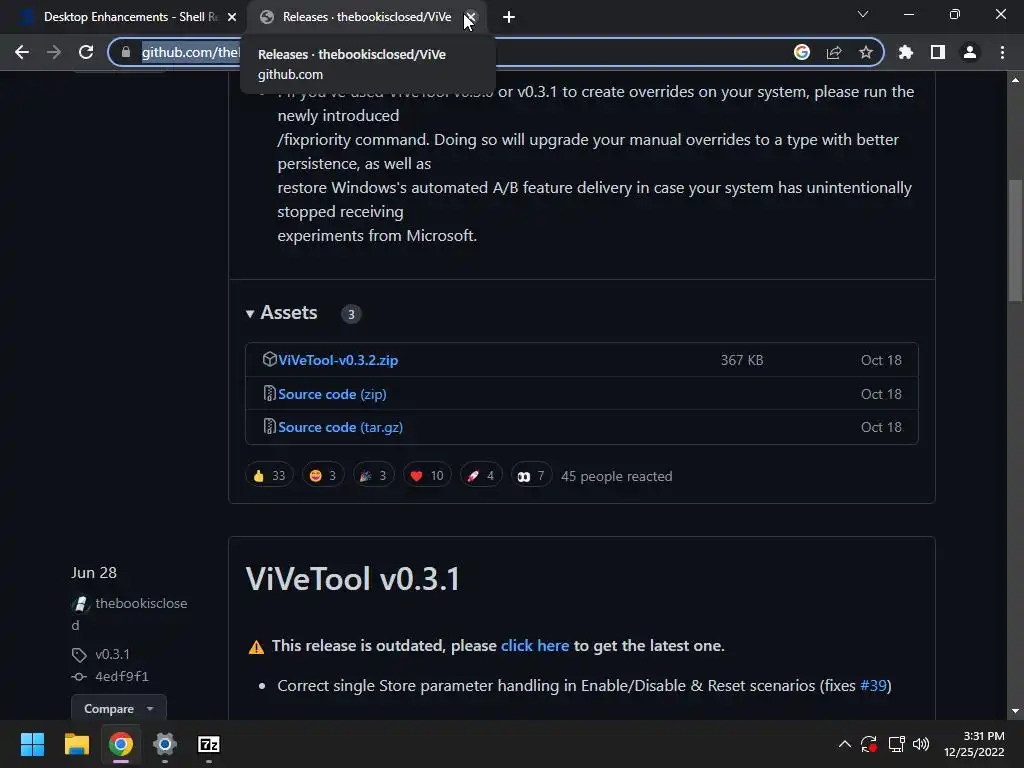This screenshot has height=768, width=1024.
Task: Open commit 4edf9f1
Action: pyautogui.click(x=122, y=677)
